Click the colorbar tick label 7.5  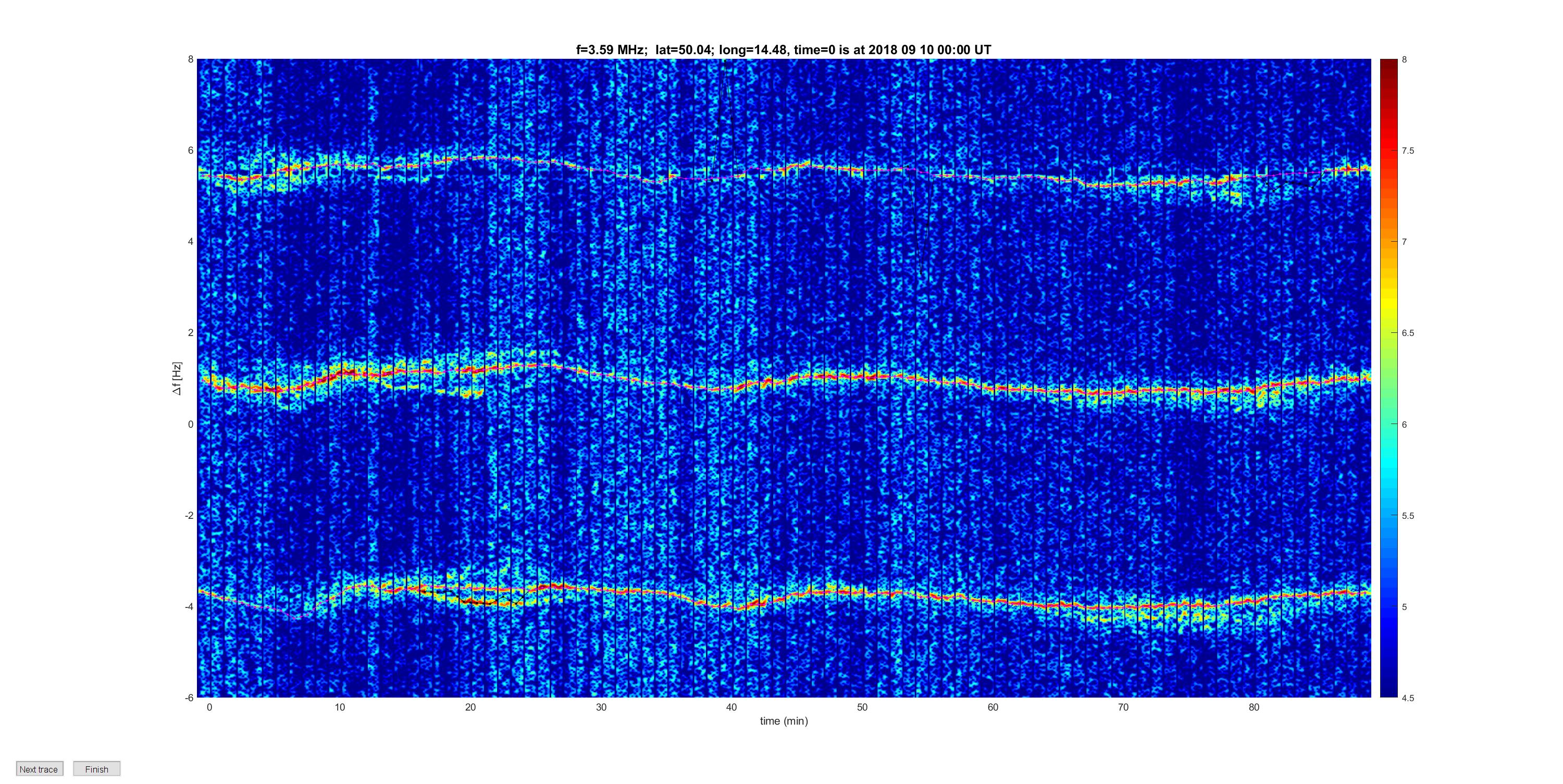(x=1408, y=151)
